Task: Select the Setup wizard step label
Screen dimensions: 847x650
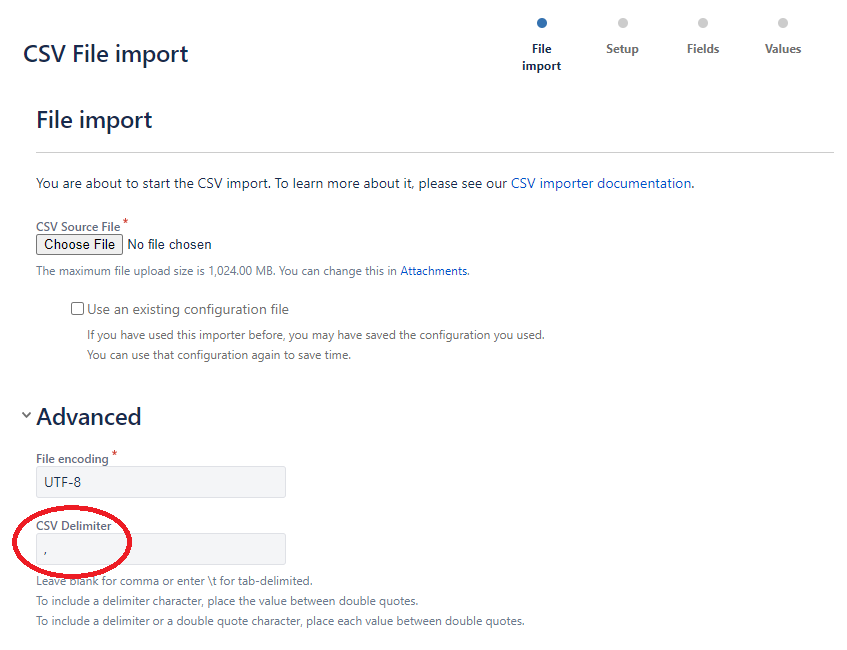Action: coord(622,48)
